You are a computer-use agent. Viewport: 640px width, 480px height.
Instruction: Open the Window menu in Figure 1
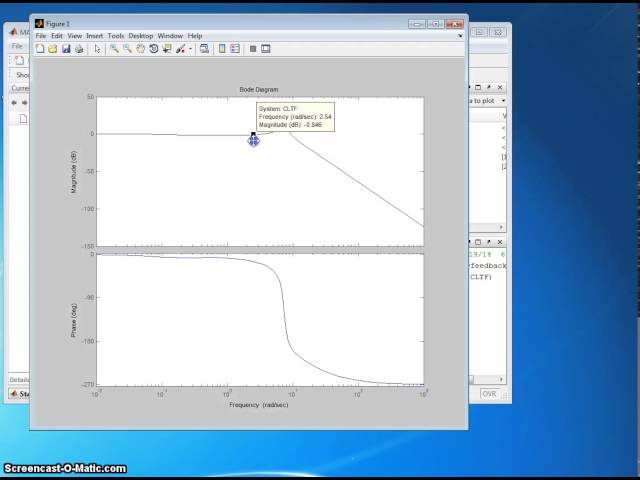click(x=170, y=36)
